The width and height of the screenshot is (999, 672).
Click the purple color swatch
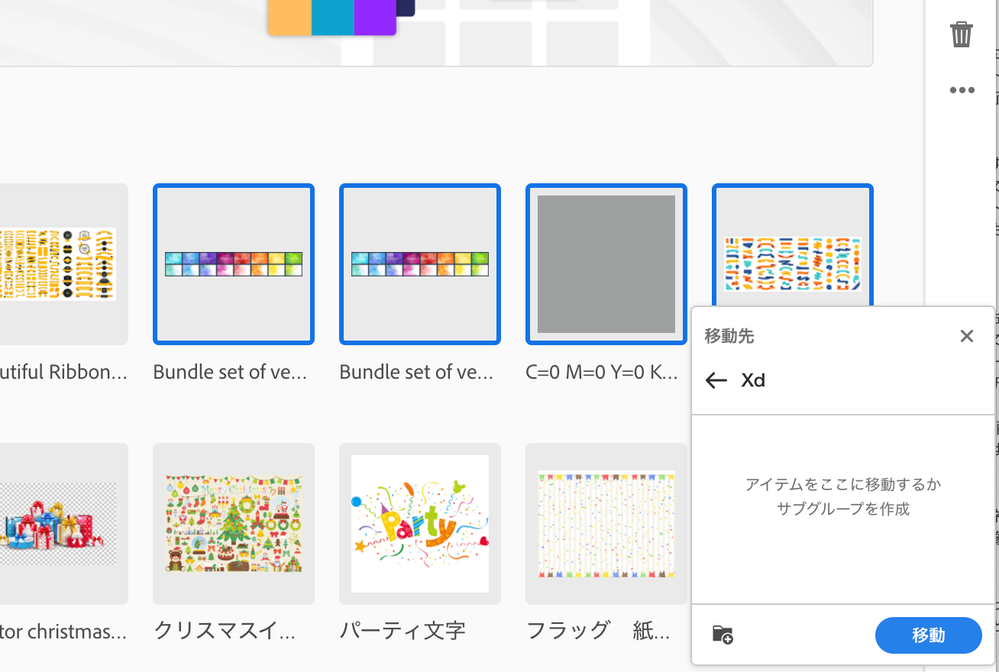tap(375, 18)
